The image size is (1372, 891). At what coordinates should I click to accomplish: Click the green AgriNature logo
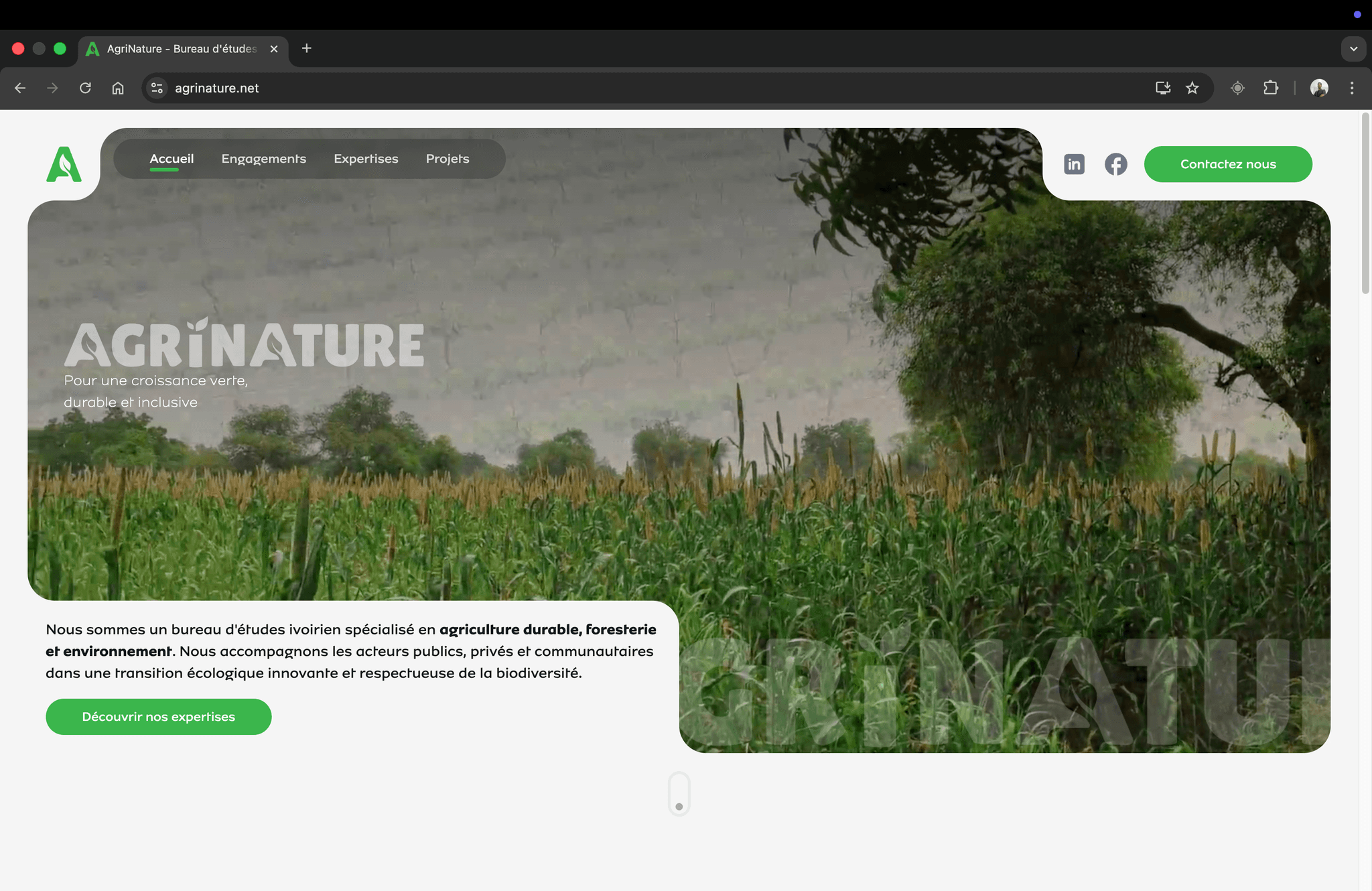click(x=64, y=164)
